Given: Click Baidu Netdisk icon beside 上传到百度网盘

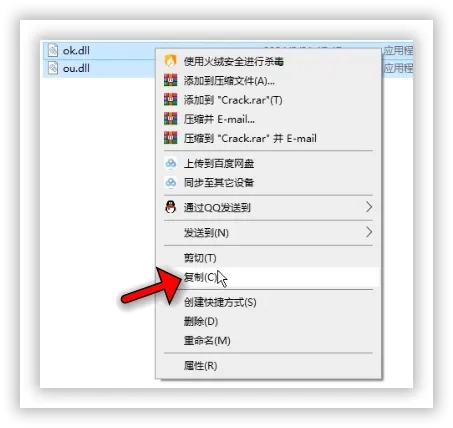Looking at the screenshot, I should (171, 163).
